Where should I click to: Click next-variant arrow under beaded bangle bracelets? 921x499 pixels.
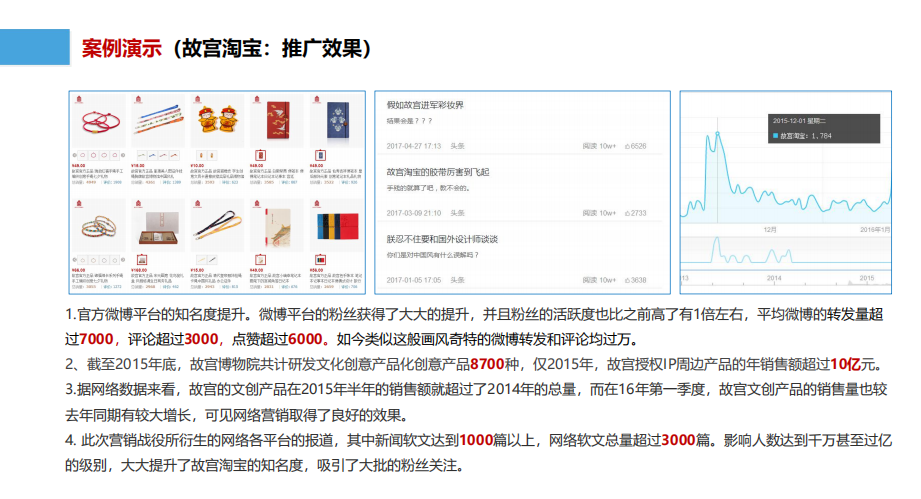pos(123,259)
